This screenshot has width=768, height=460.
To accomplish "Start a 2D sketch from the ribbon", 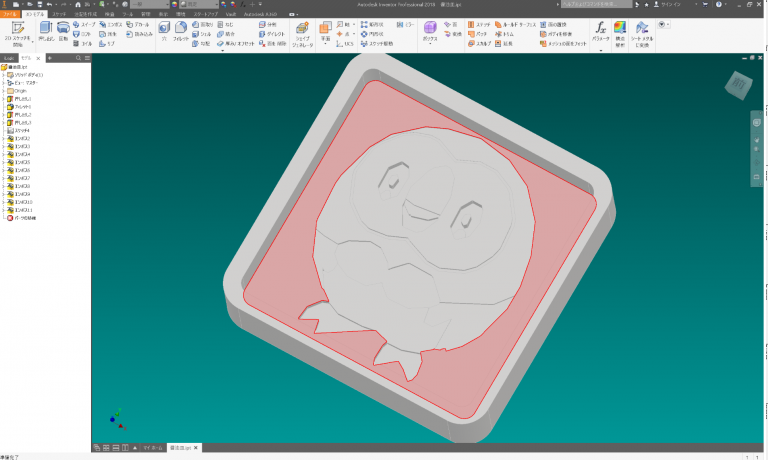I will [18, 33].
